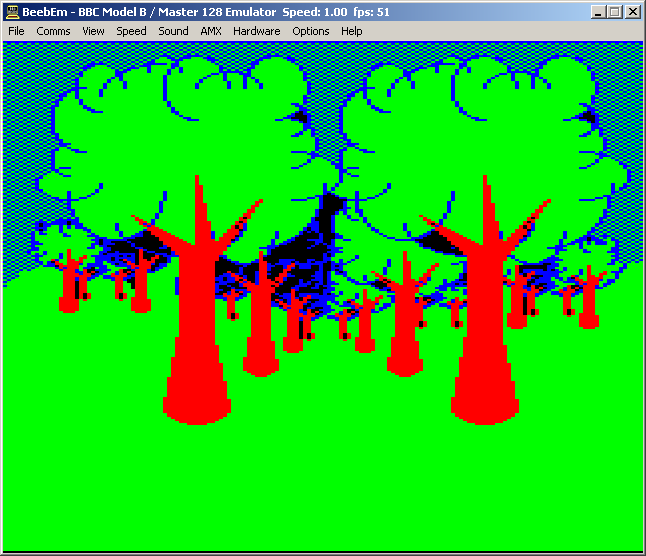This screenshot has width=646, height=556.
Task: Open the Comms menu
Action: point(53,31)
